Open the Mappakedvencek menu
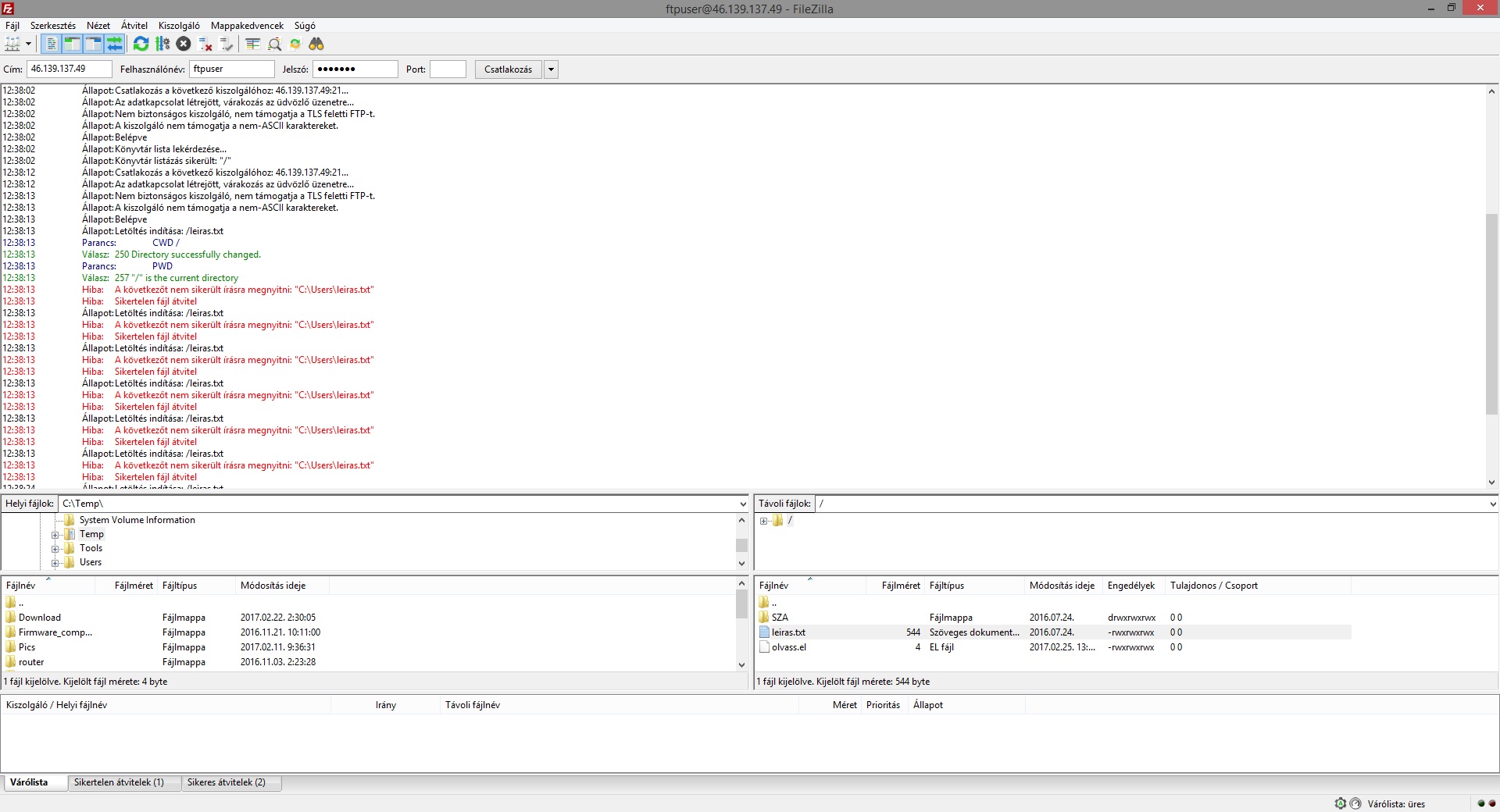This screenshot has width=1500, height=812. point(247,26)
